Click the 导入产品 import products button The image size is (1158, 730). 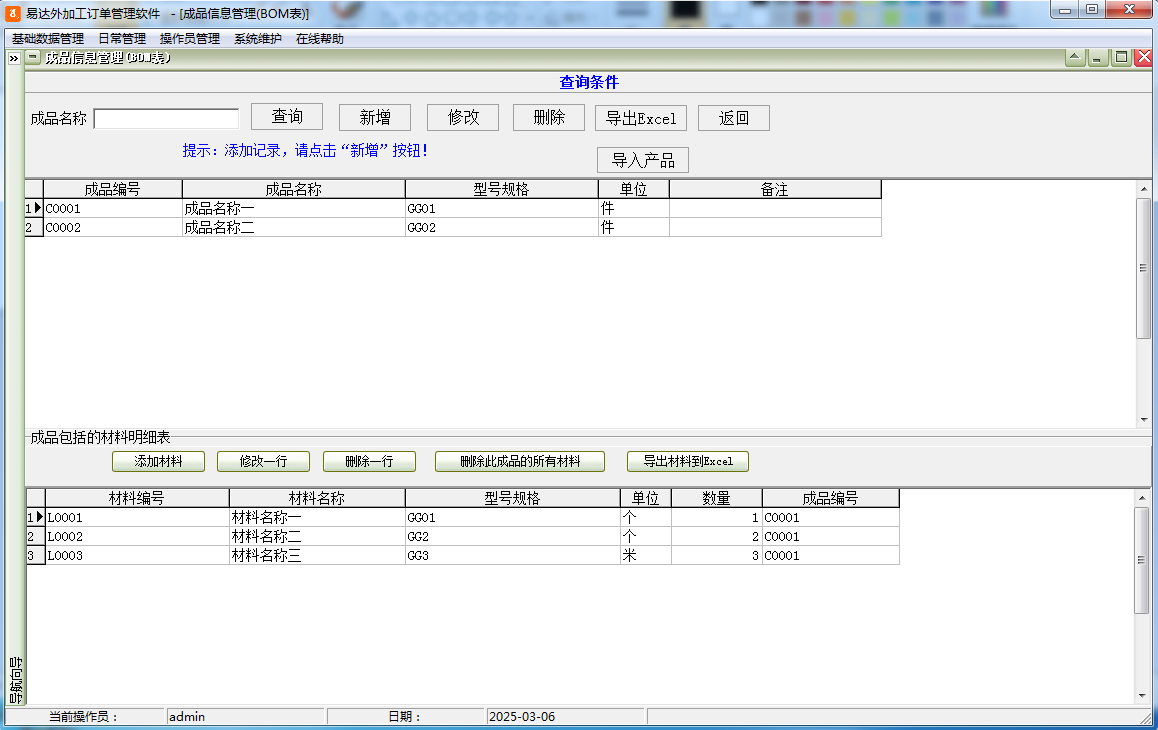[643, 159]
